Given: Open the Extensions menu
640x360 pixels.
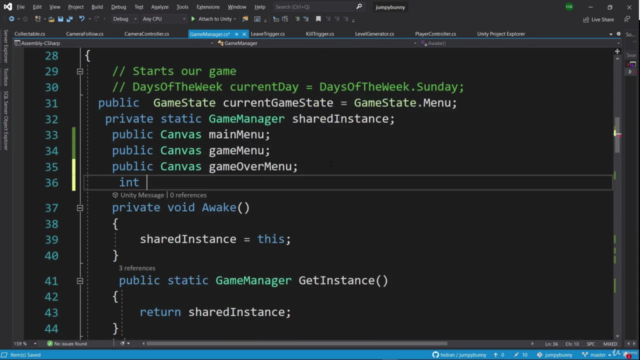Looking at the screenshot, I should (x=208, y=7).
